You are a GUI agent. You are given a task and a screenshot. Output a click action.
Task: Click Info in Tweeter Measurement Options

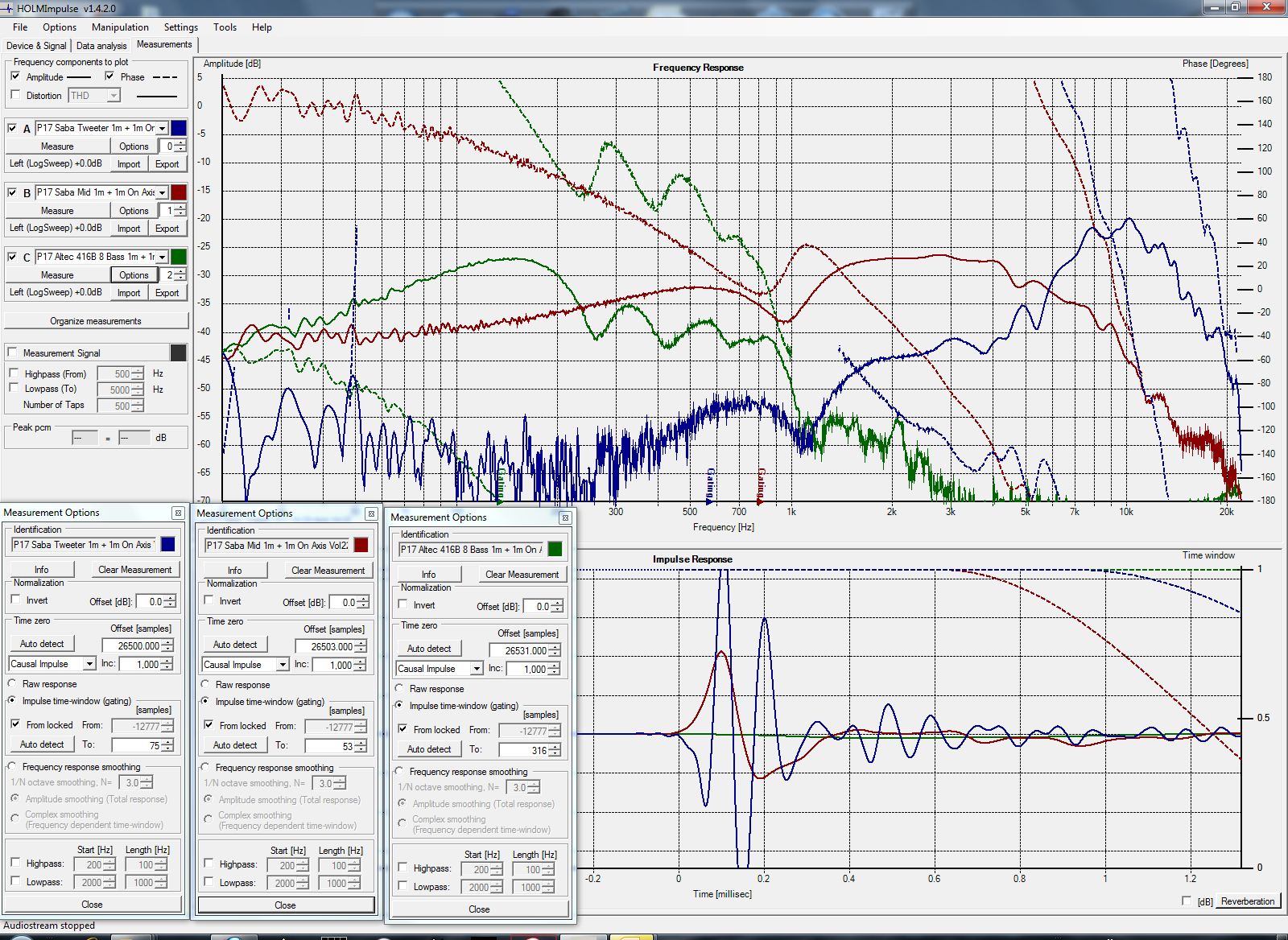(x=41, y=570)
